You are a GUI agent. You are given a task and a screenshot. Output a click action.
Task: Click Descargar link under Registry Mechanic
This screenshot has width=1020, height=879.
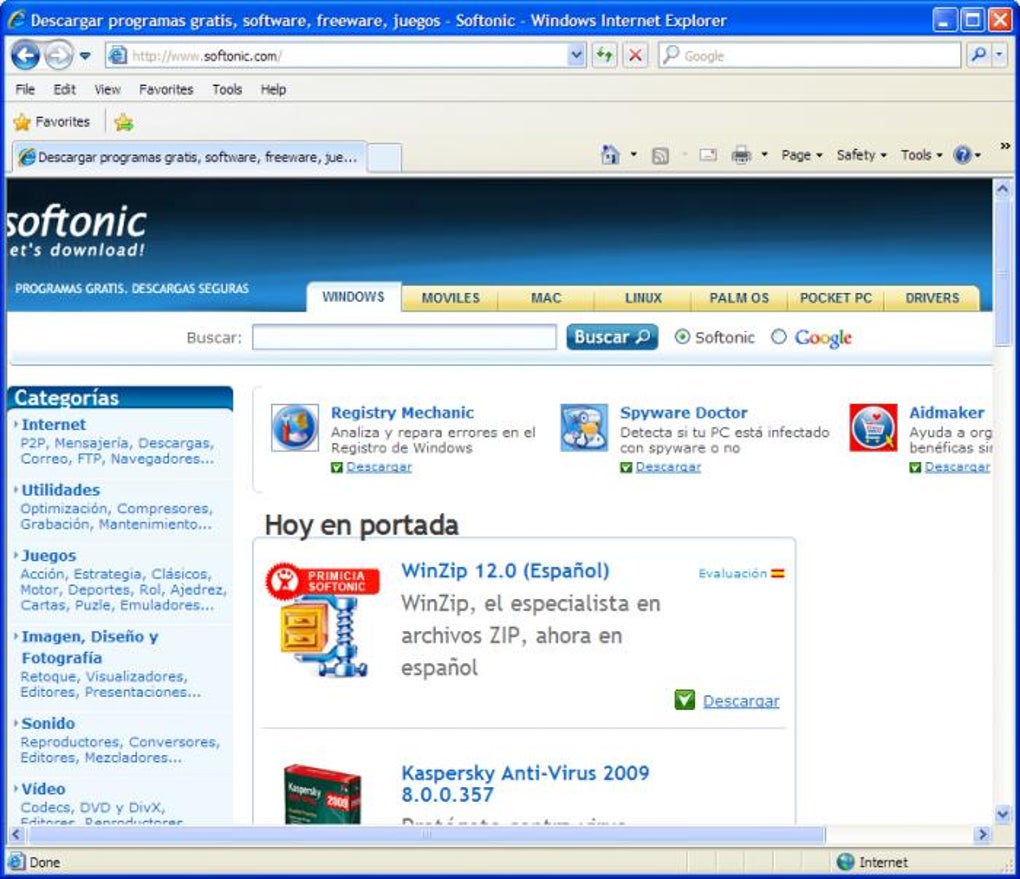[379, 467]
